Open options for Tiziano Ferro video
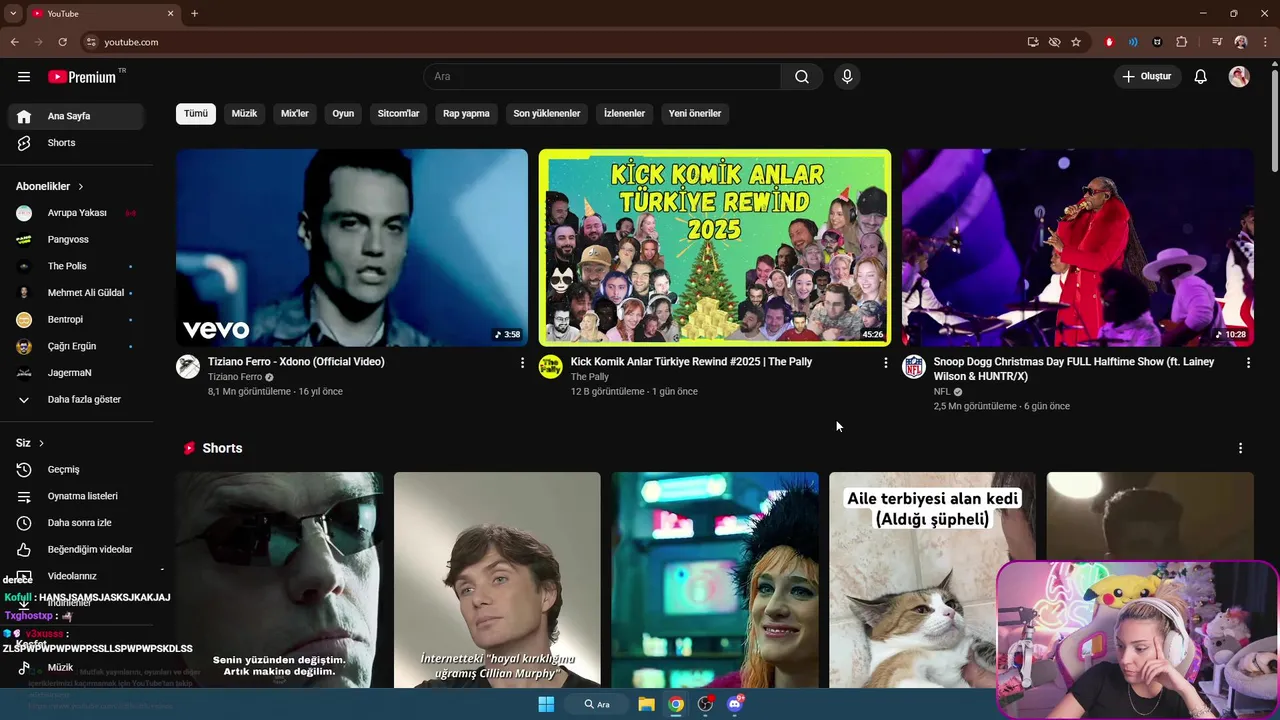Image resolution: width=1280 pixels, height=720 pixels. tap(522, 363)
